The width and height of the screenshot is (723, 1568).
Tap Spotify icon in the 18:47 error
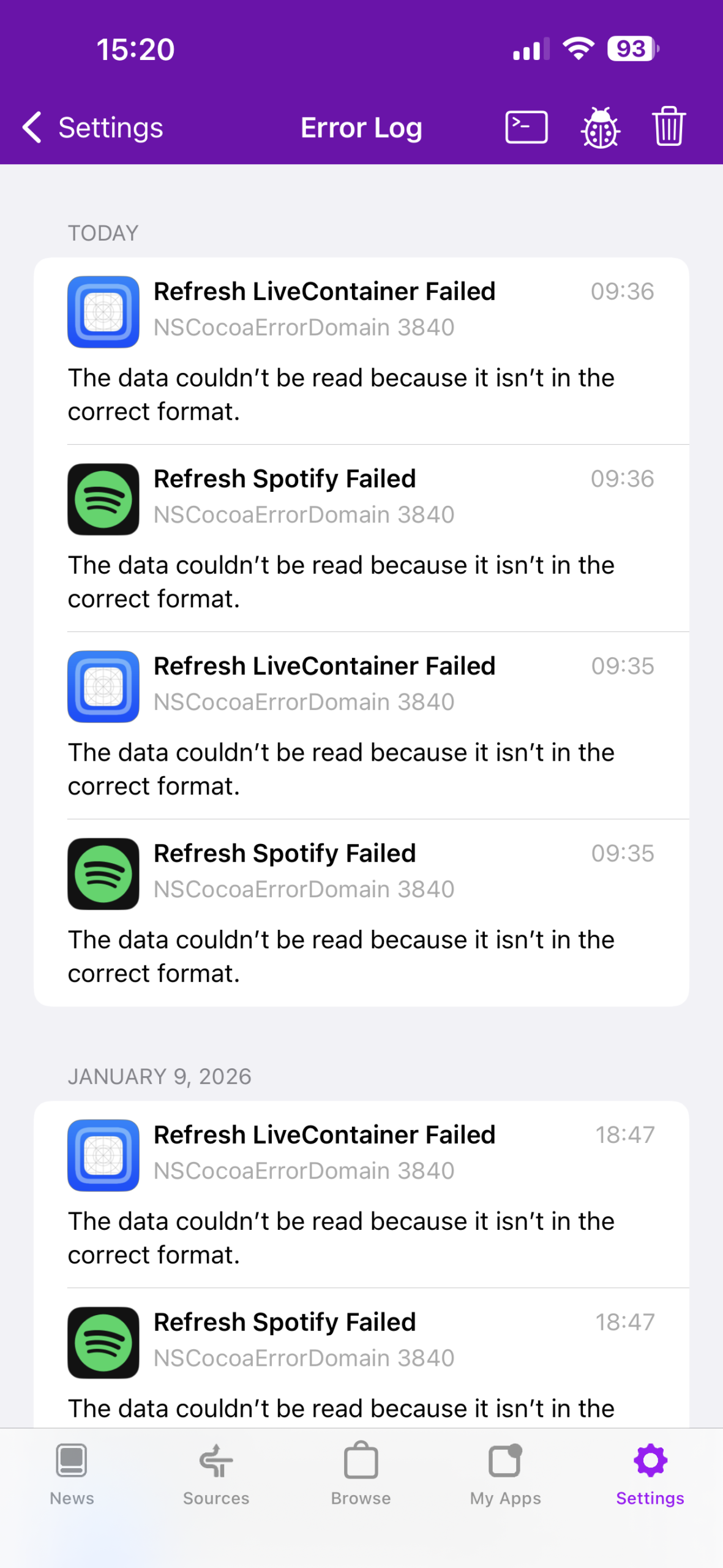(x=103, y=1343)
